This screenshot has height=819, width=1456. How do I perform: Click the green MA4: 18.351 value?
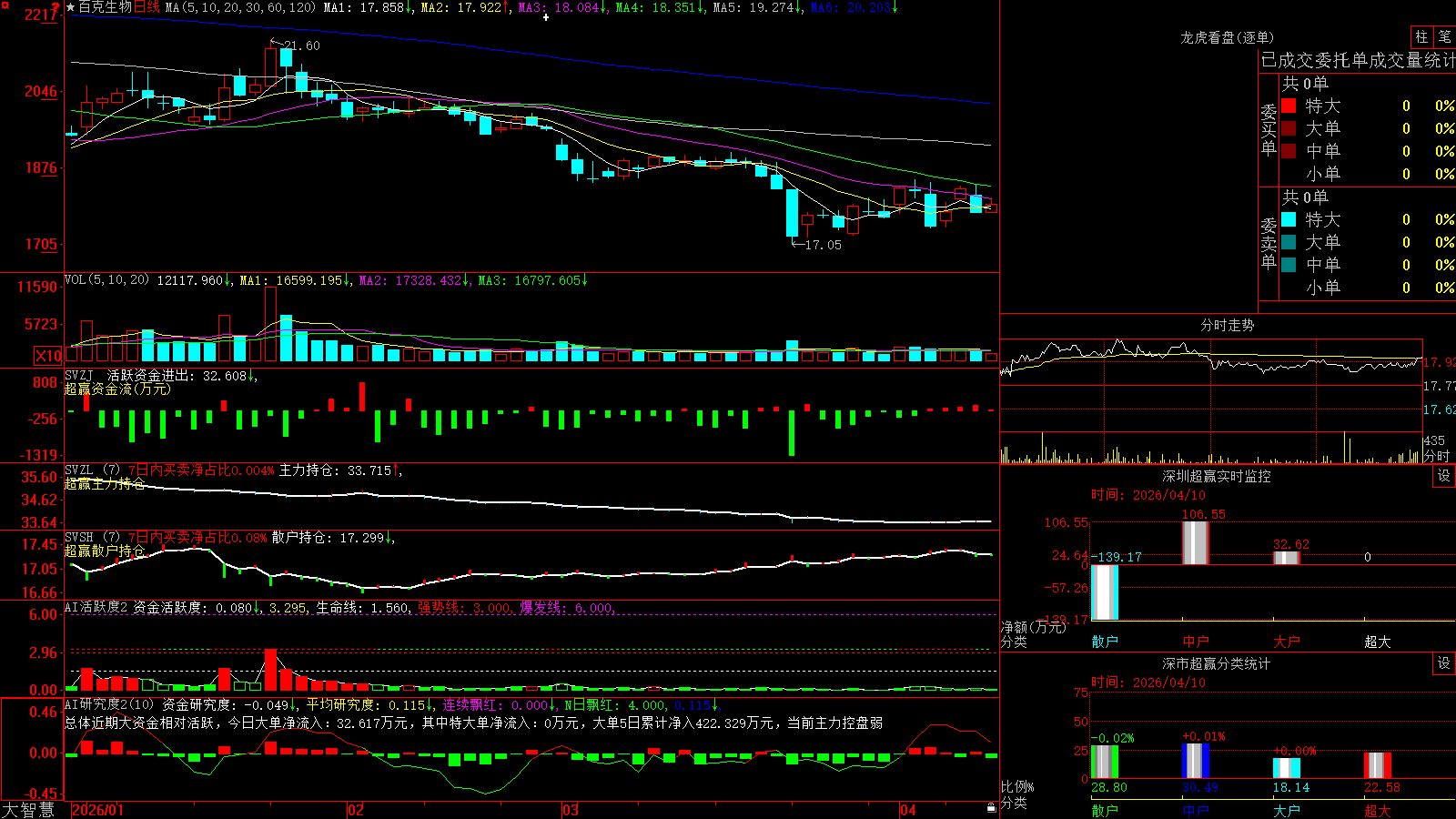[660, 7]
